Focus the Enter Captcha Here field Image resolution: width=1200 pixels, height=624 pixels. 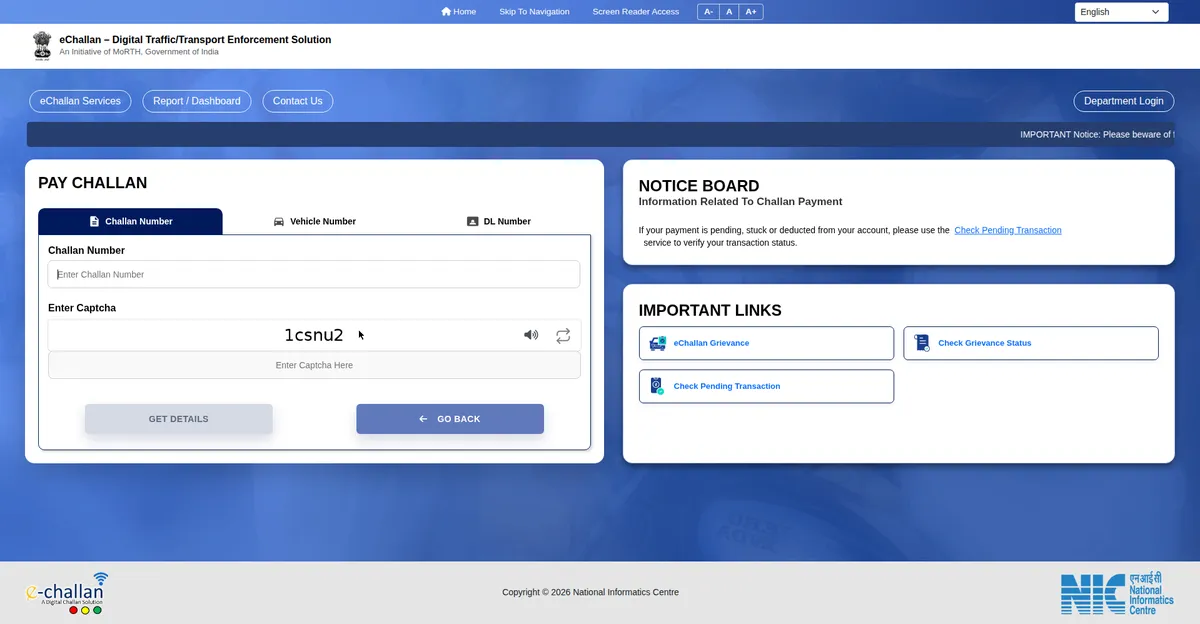point(314,365)
